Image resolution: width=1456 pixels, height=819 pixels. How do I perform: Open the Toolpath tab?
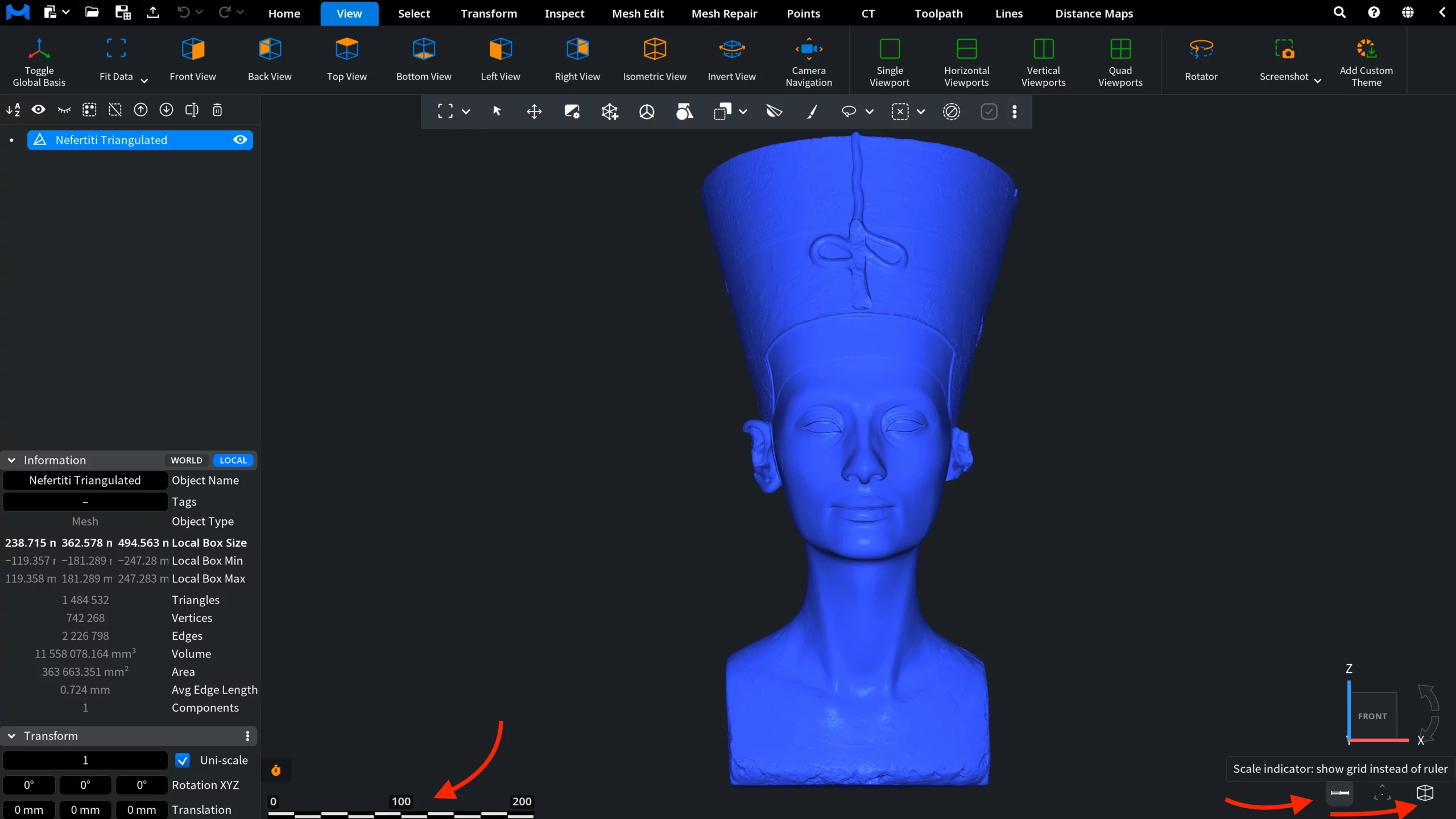938,14
